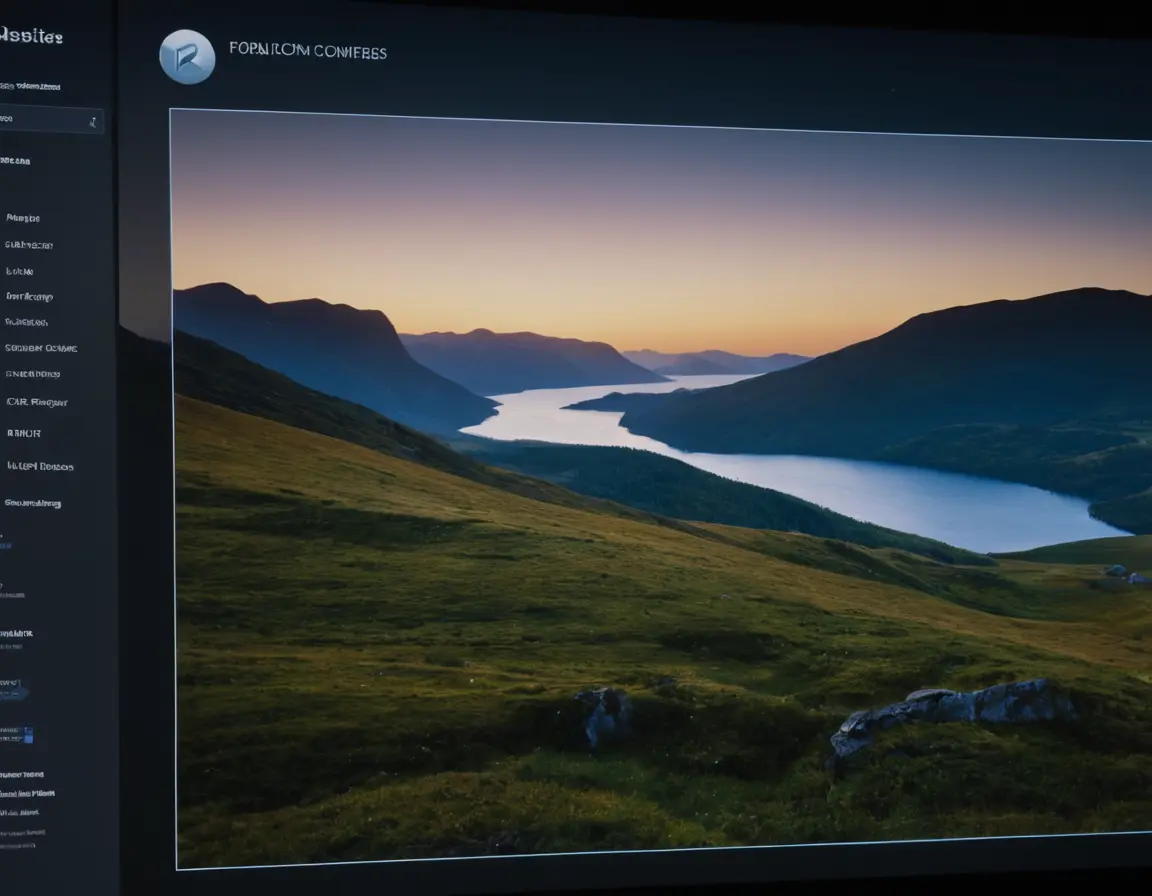This screenshot has height=896, width=1152.
Task: Select the landscape photo preview in the main panel
Action: (x=660, y=490)
